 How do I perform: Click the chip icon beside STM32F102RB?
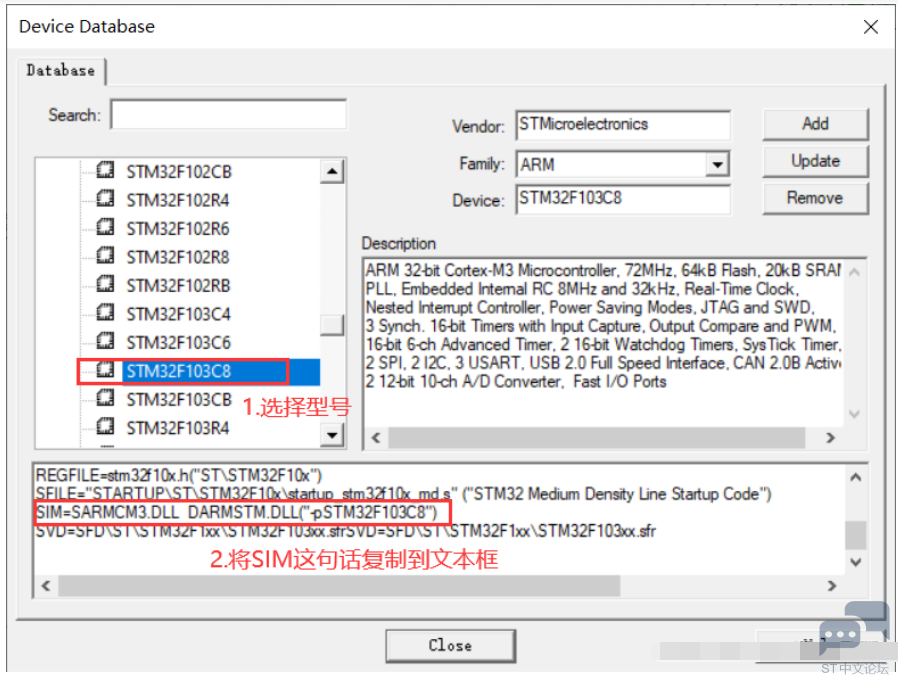coord(105,284)
